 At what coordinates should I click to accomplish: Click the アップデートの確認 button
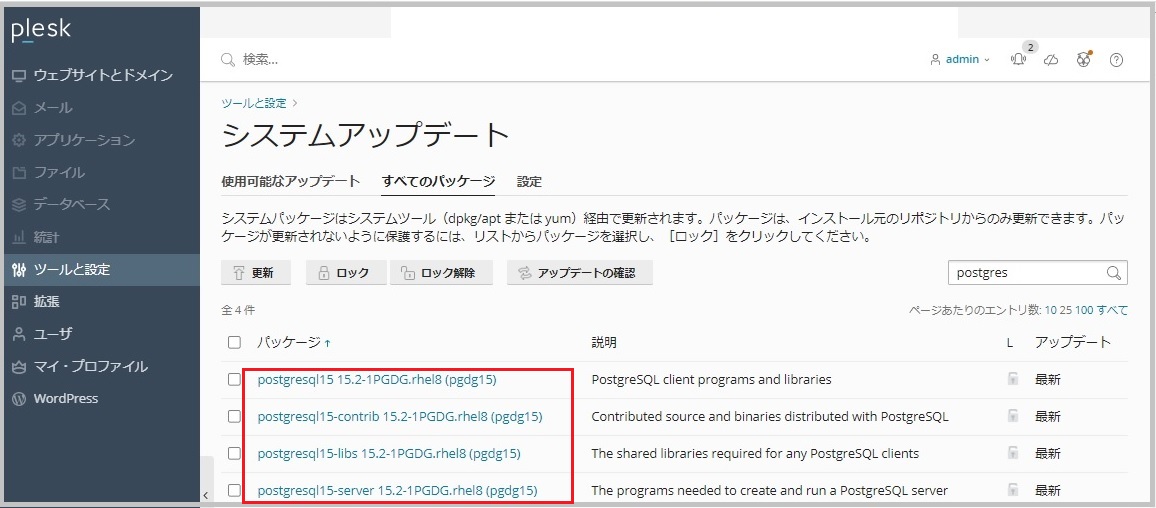(579, 273)
